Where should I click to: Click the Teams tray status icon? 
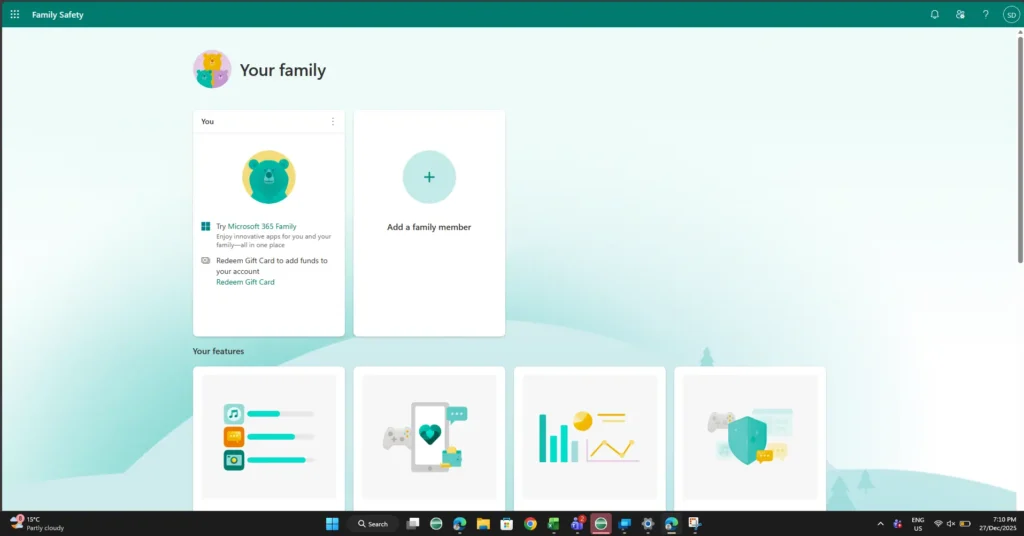pyautogui.click(x=898, y=524)
